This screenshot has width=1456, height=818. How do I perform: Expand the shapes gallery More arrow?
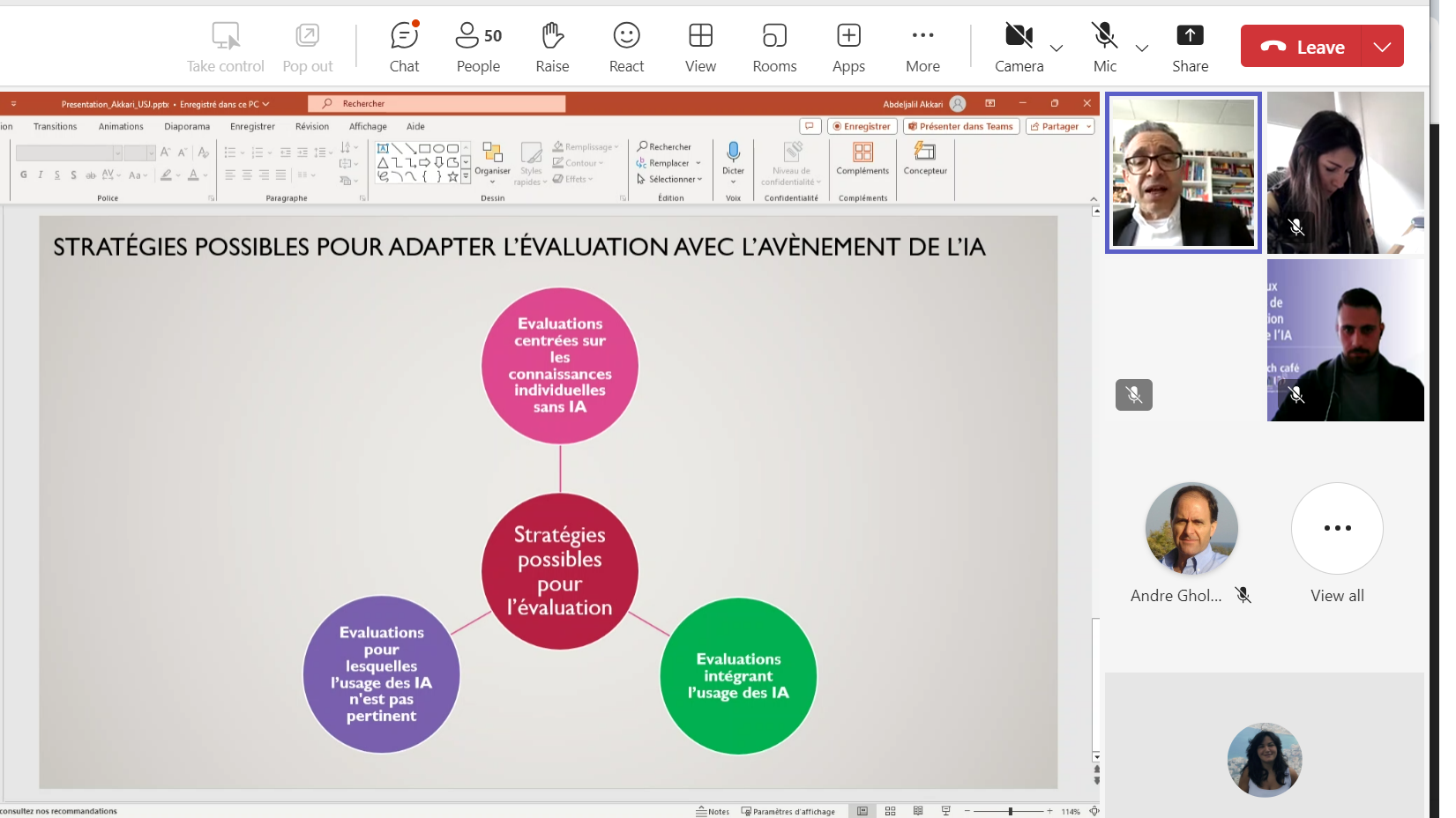(x=466, y=176)
